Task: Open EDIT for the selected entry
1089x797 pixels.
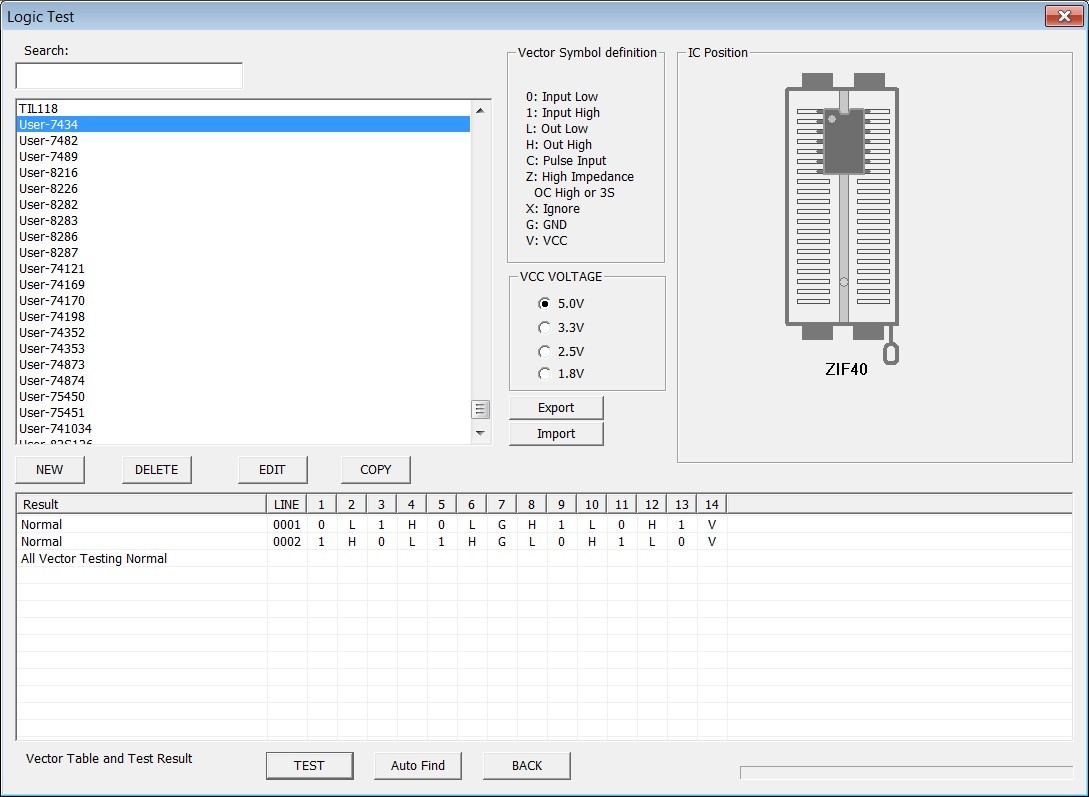Action: click(x=272, y=469)
